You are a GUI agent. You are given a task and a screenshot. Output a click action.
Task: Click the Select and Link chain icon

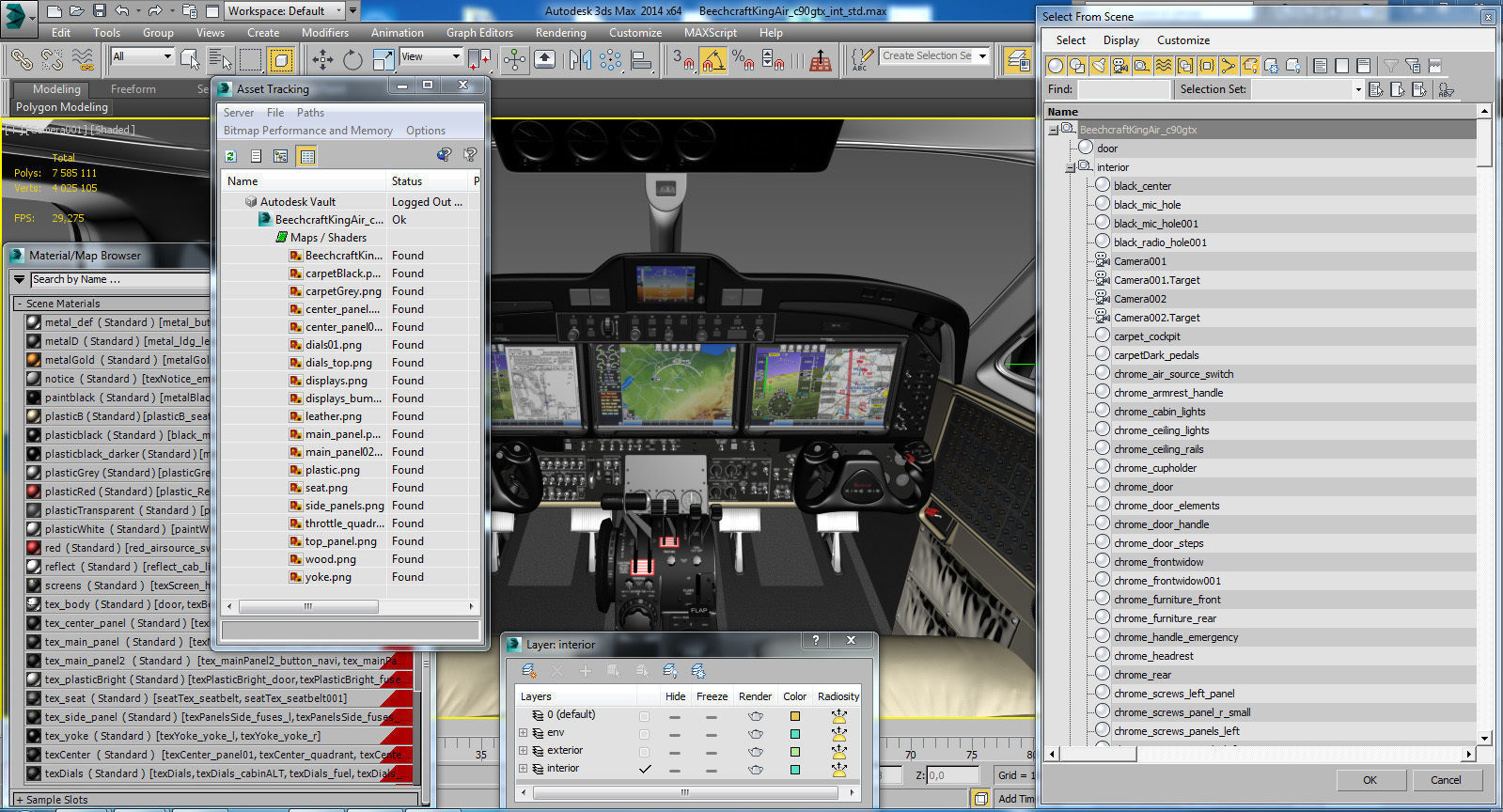click(x=22, y=60)
